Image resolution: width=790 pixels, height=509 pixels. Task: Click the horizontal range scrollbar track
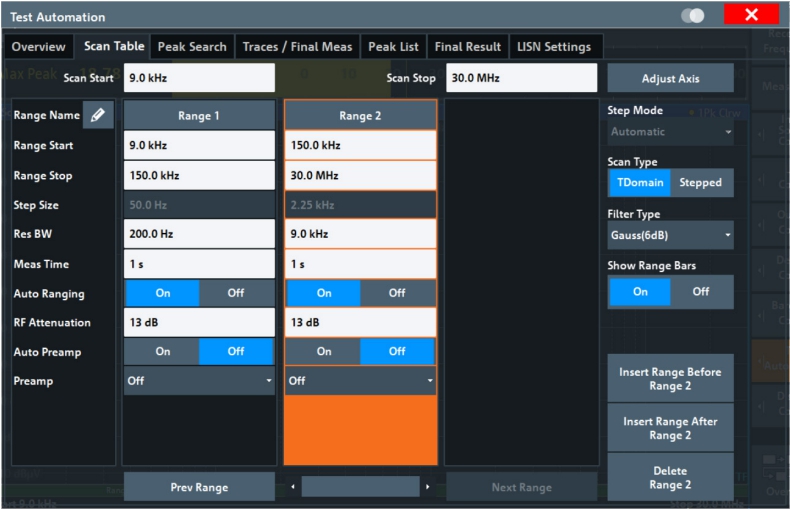tap(360, 487)
